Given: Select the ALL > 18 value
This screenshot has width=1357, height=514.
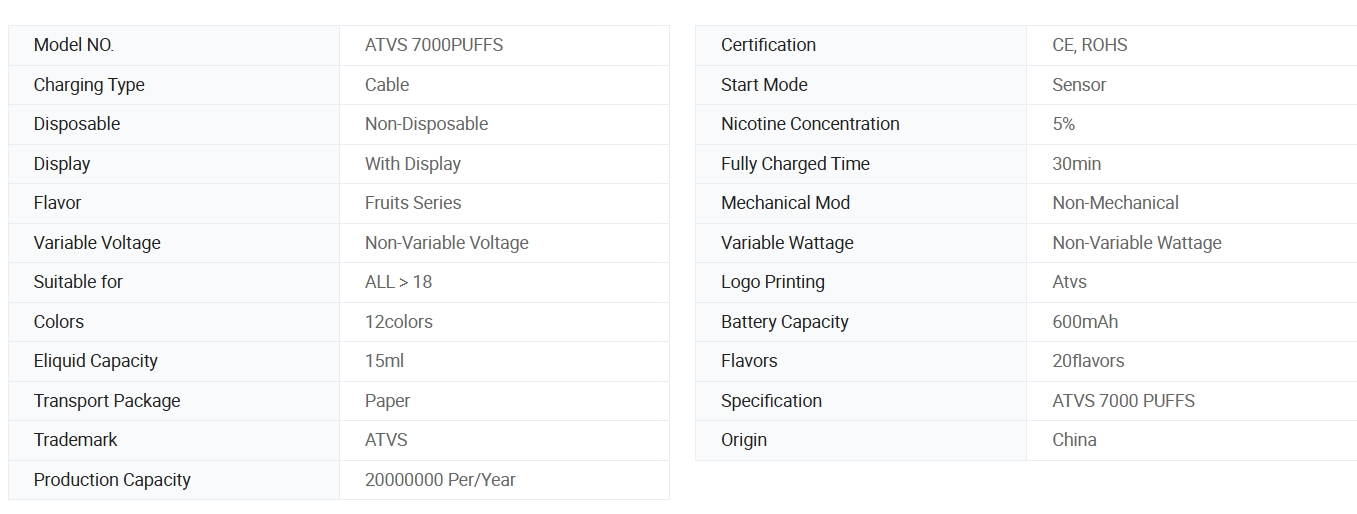Looking at the screenshot, I should click(x=398, y=282).
